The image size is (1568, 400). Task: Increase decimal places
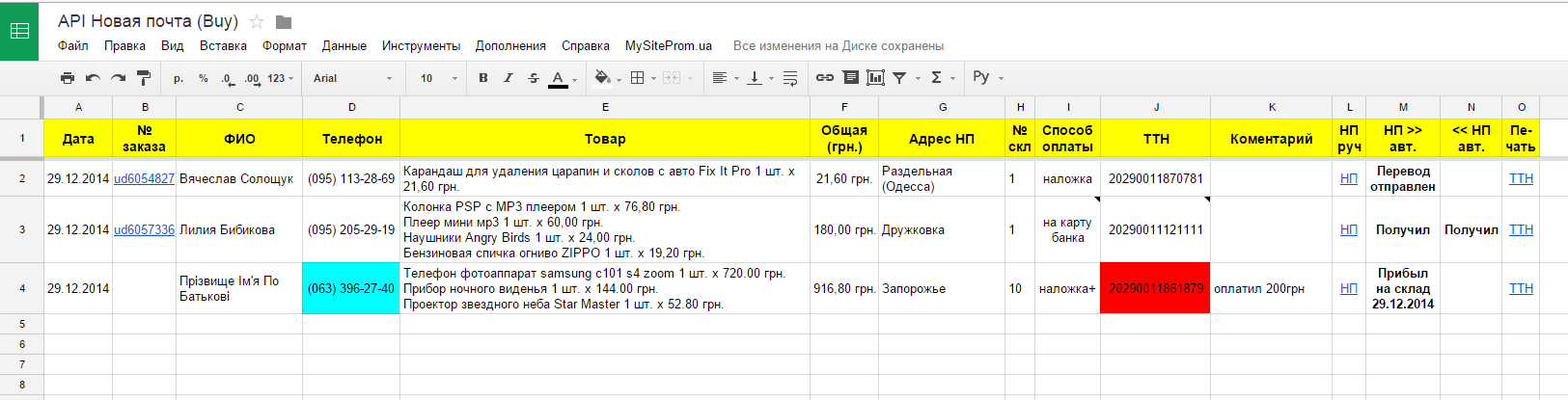252,78
